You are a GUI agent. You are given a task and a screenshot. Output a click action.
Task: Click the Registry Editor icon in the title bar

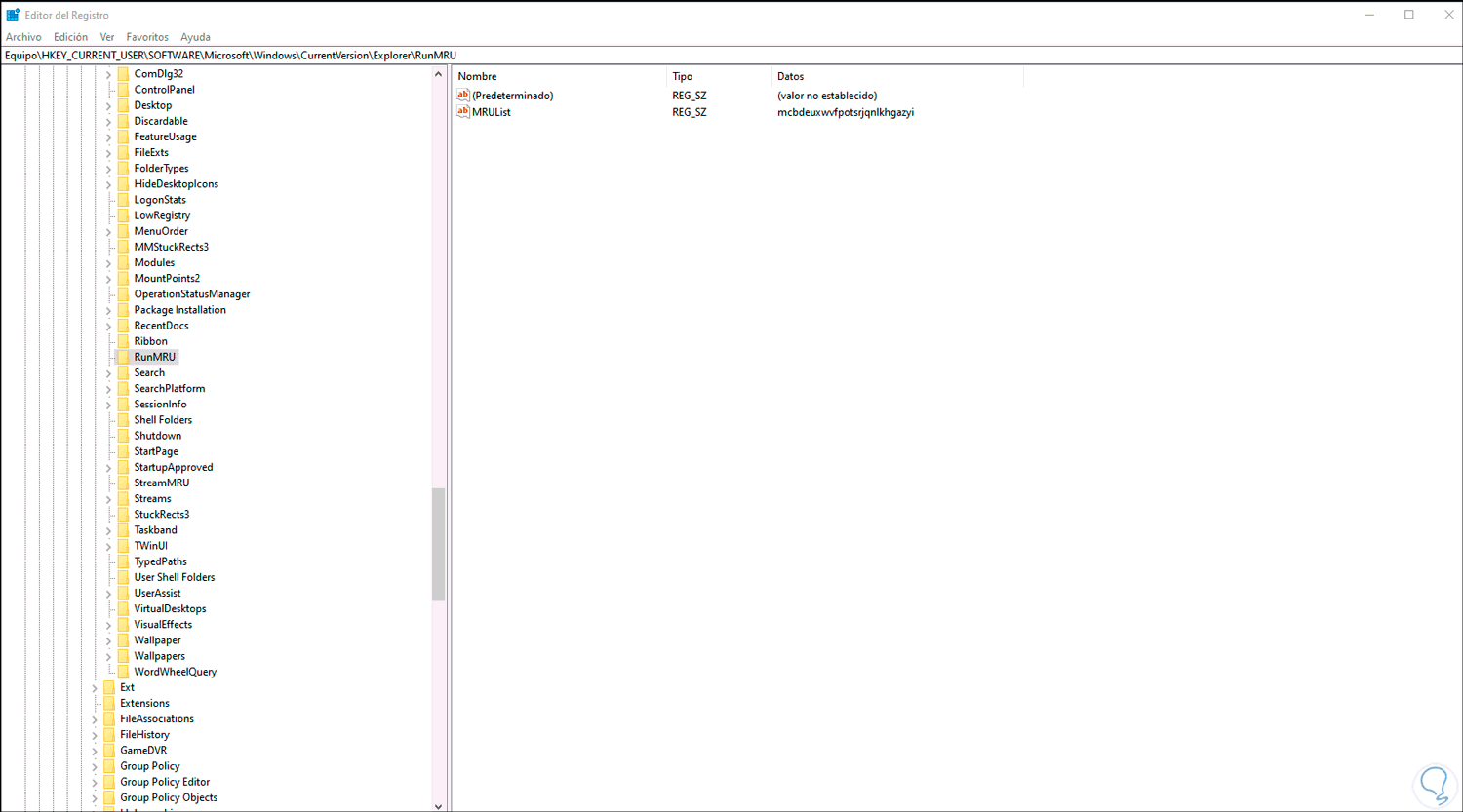click(14, 14)
